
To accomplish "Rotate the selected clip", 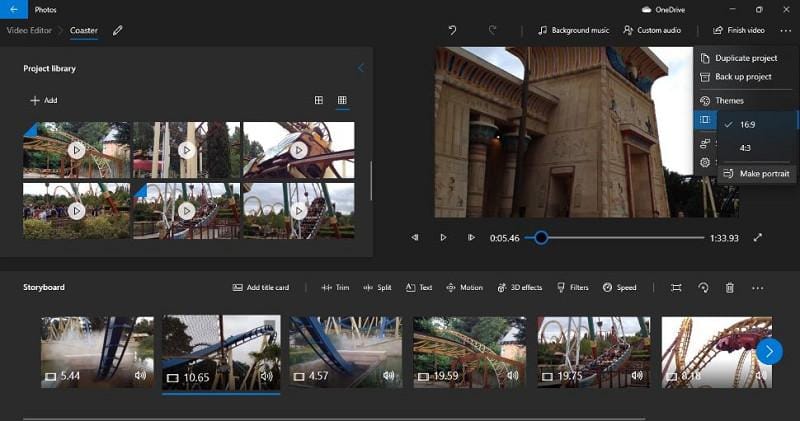I will click(x=703, y=288).
